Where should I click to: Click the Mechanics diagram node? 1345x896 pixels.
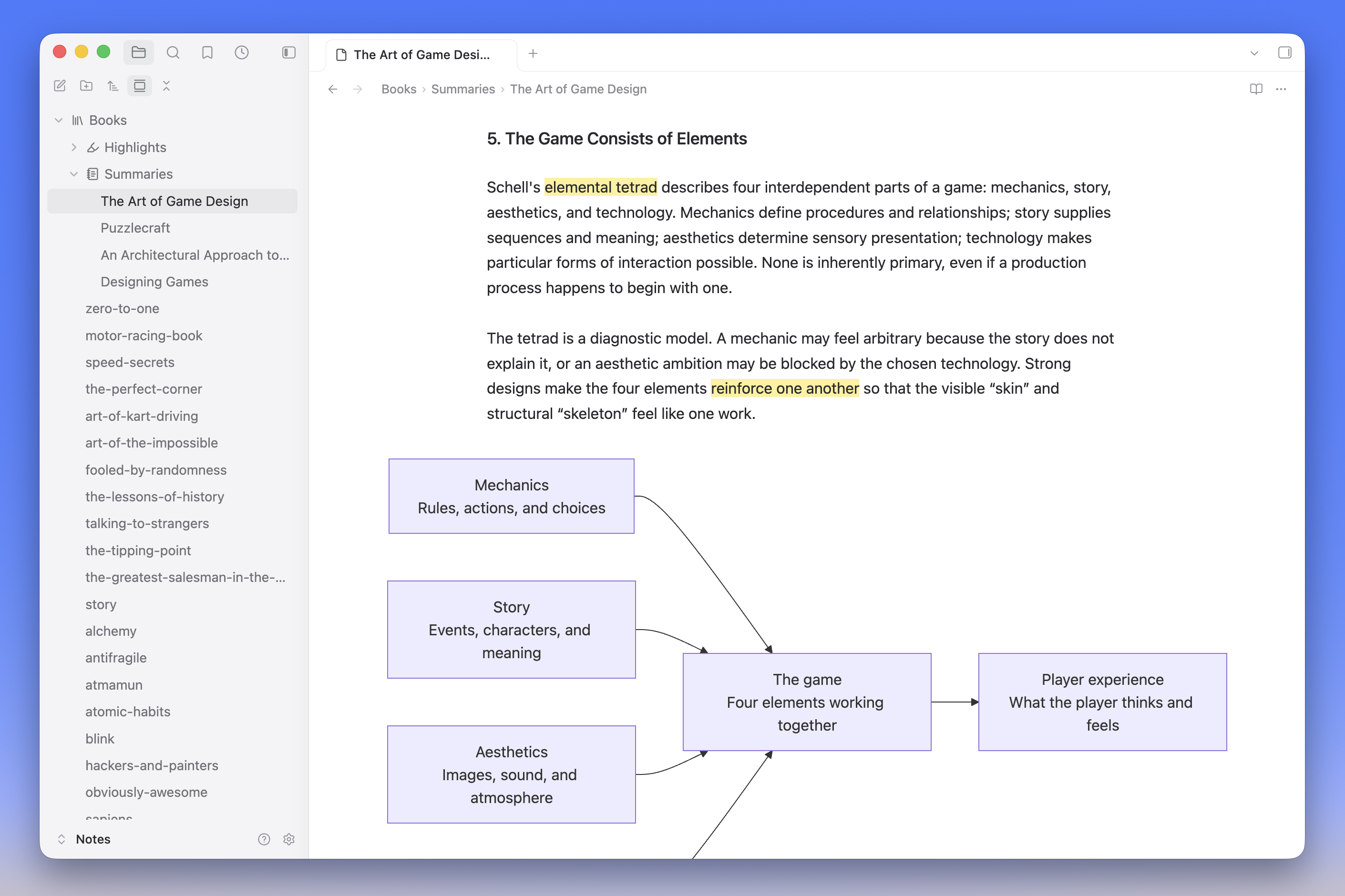point(511,496)
